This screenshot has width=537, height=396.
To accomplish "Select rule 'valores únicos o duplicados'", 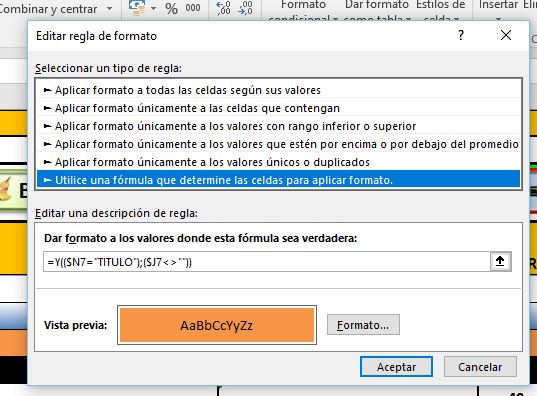I will point(278,162).
